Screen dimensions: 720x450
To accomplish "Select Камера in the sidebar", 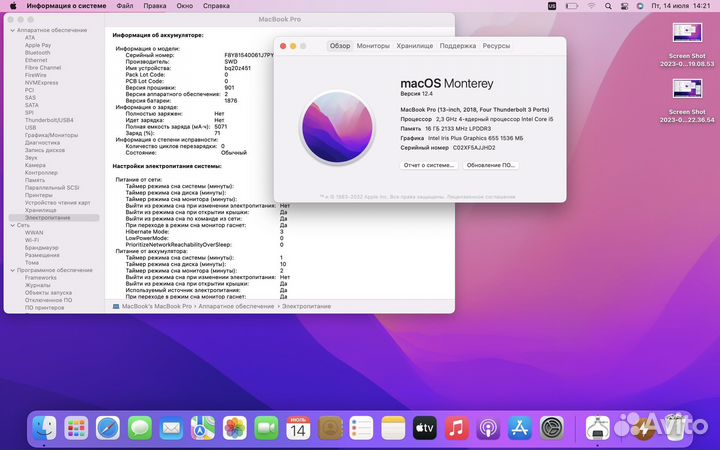I will click(35, 165).
